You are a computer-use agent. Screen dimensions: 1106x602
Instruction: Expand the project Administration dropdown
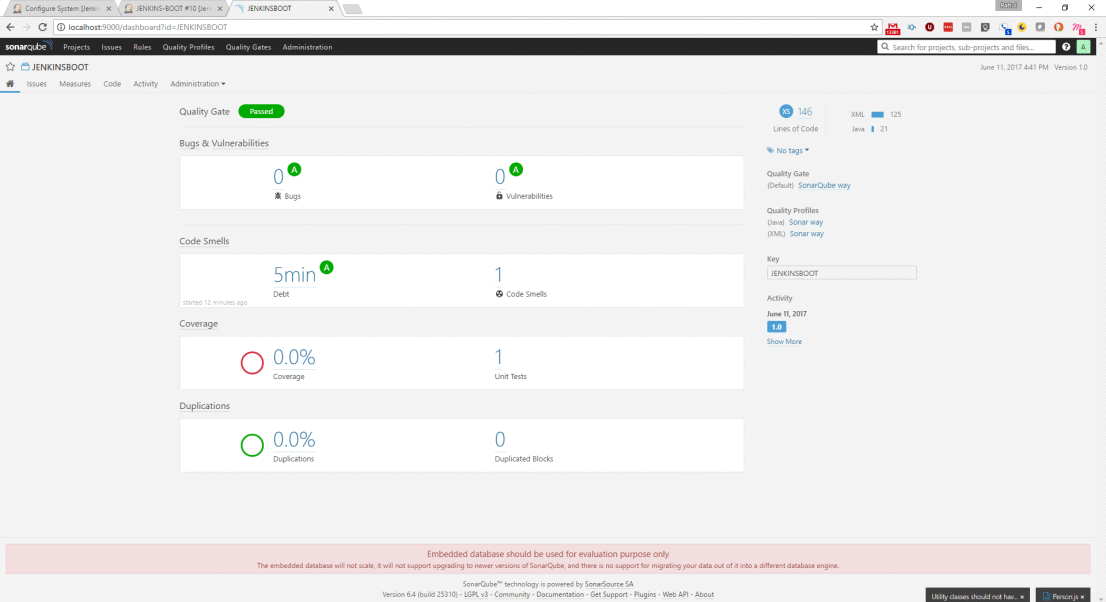tap(198, 84)
